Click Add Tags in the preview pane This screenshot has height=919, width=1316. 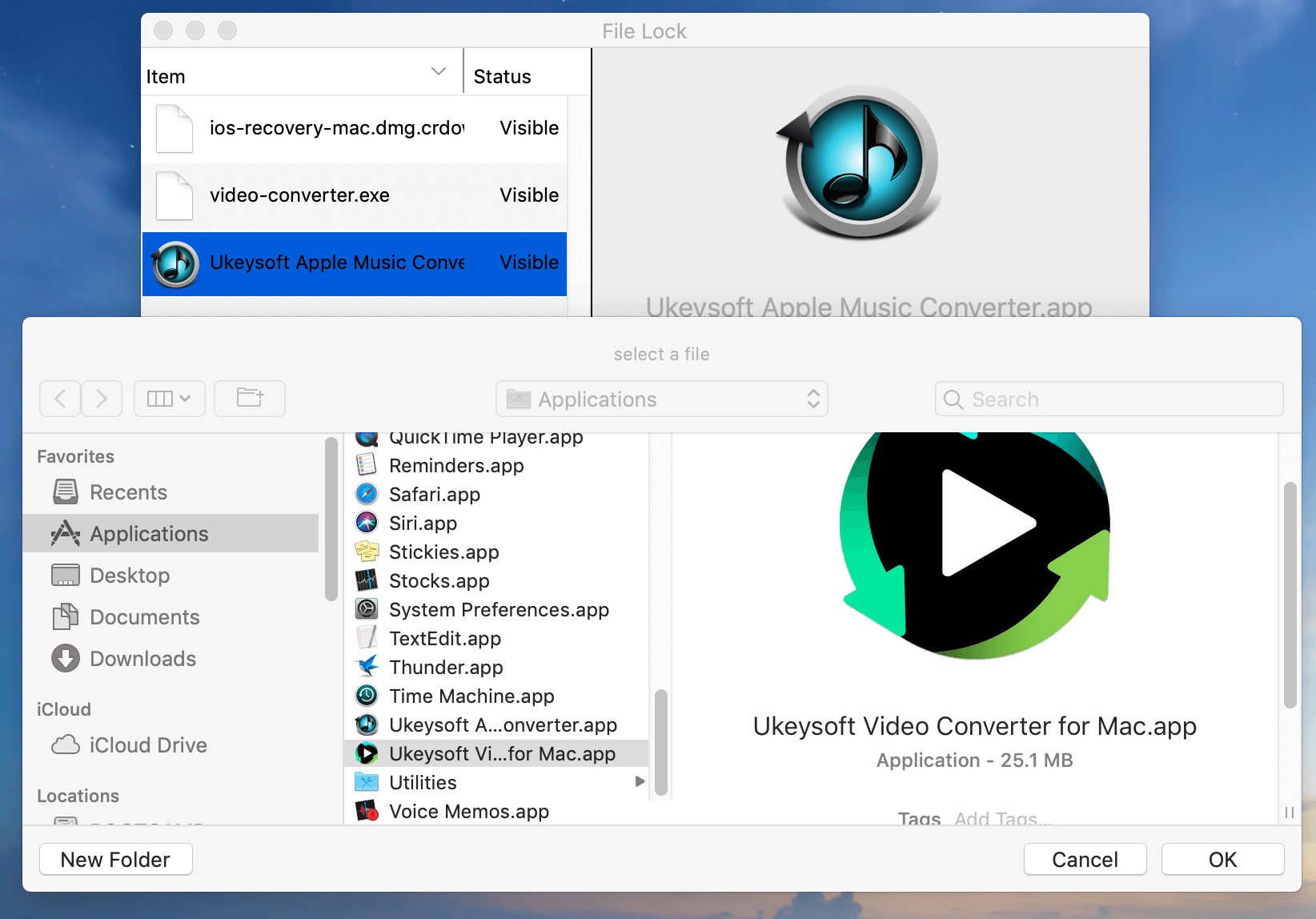pos(1004,818)
